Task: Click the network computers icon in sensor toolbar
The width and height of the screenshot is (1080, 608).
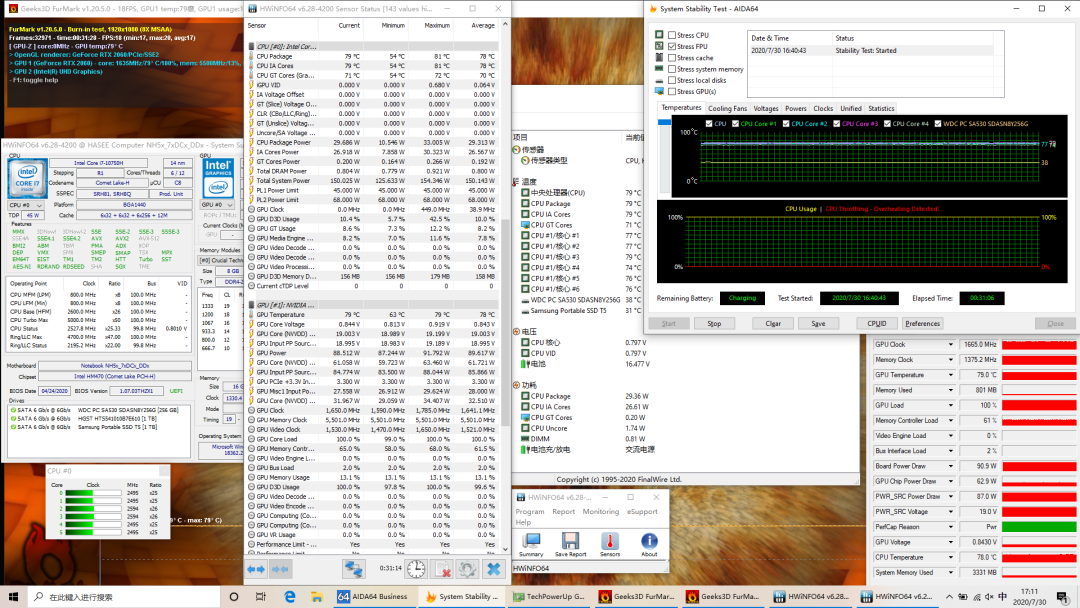Action: pyautogui.click(x=354, y=569)
